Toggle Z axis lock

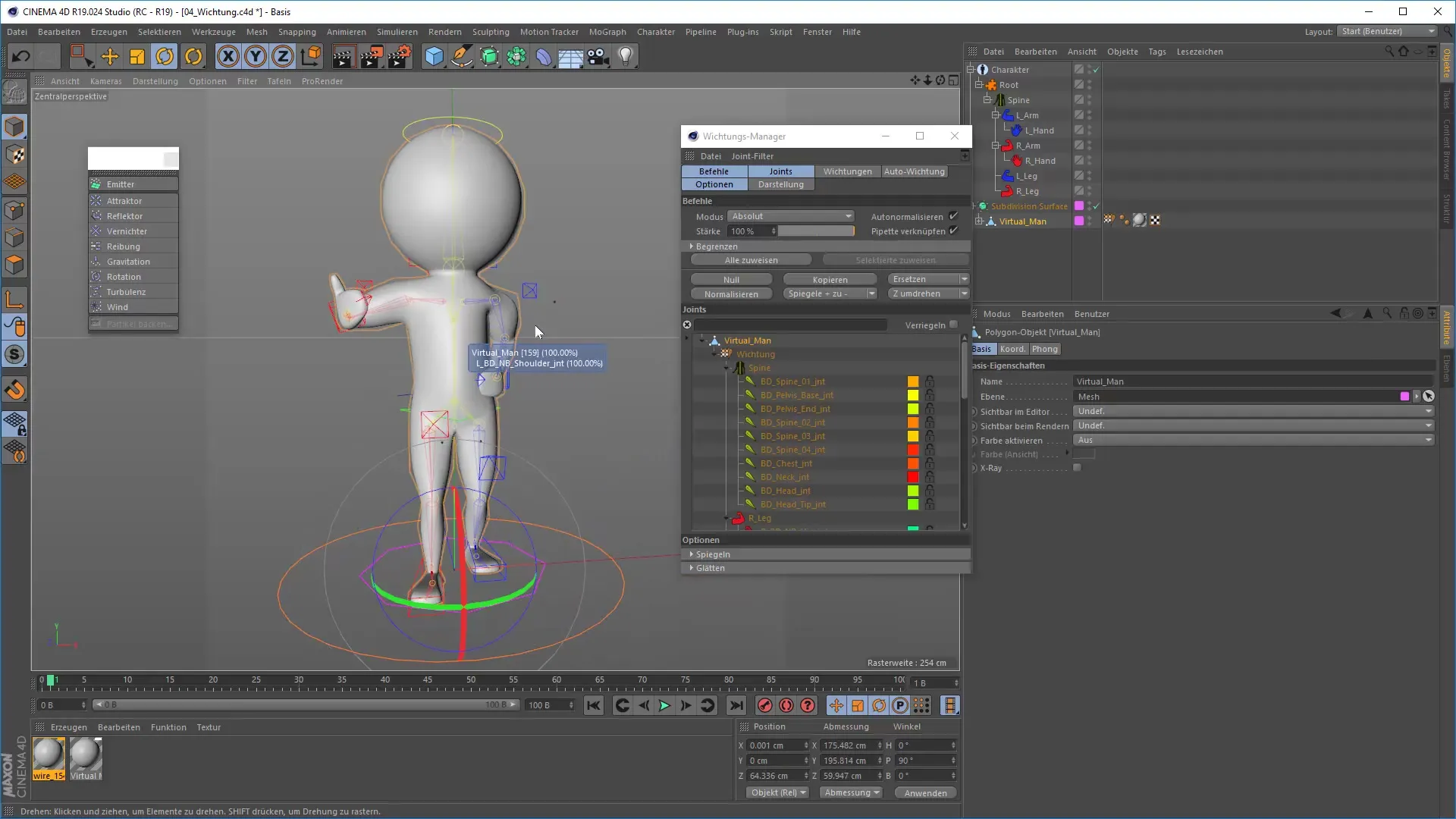click(x=283, y=56)
